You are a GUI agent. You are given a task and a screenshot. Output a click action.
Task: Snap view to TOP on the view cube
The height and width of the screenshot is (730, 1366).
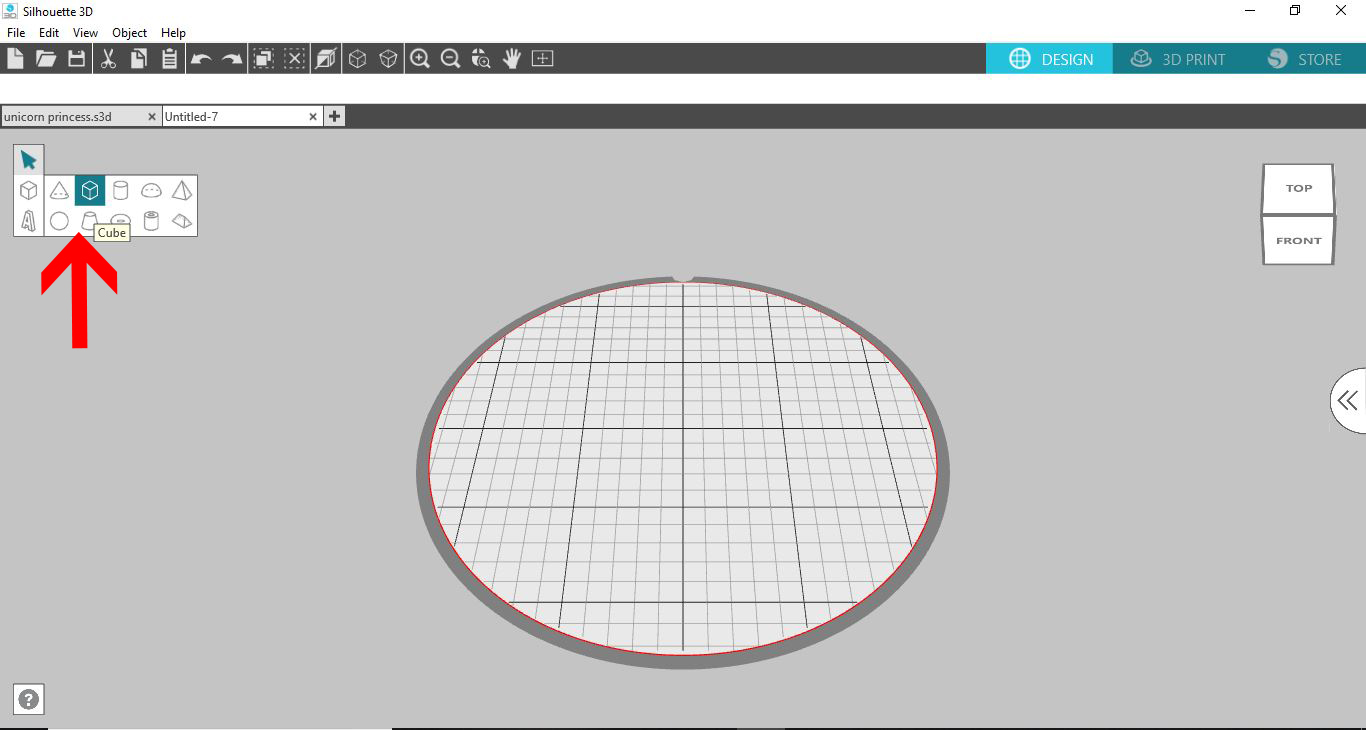1298,188
